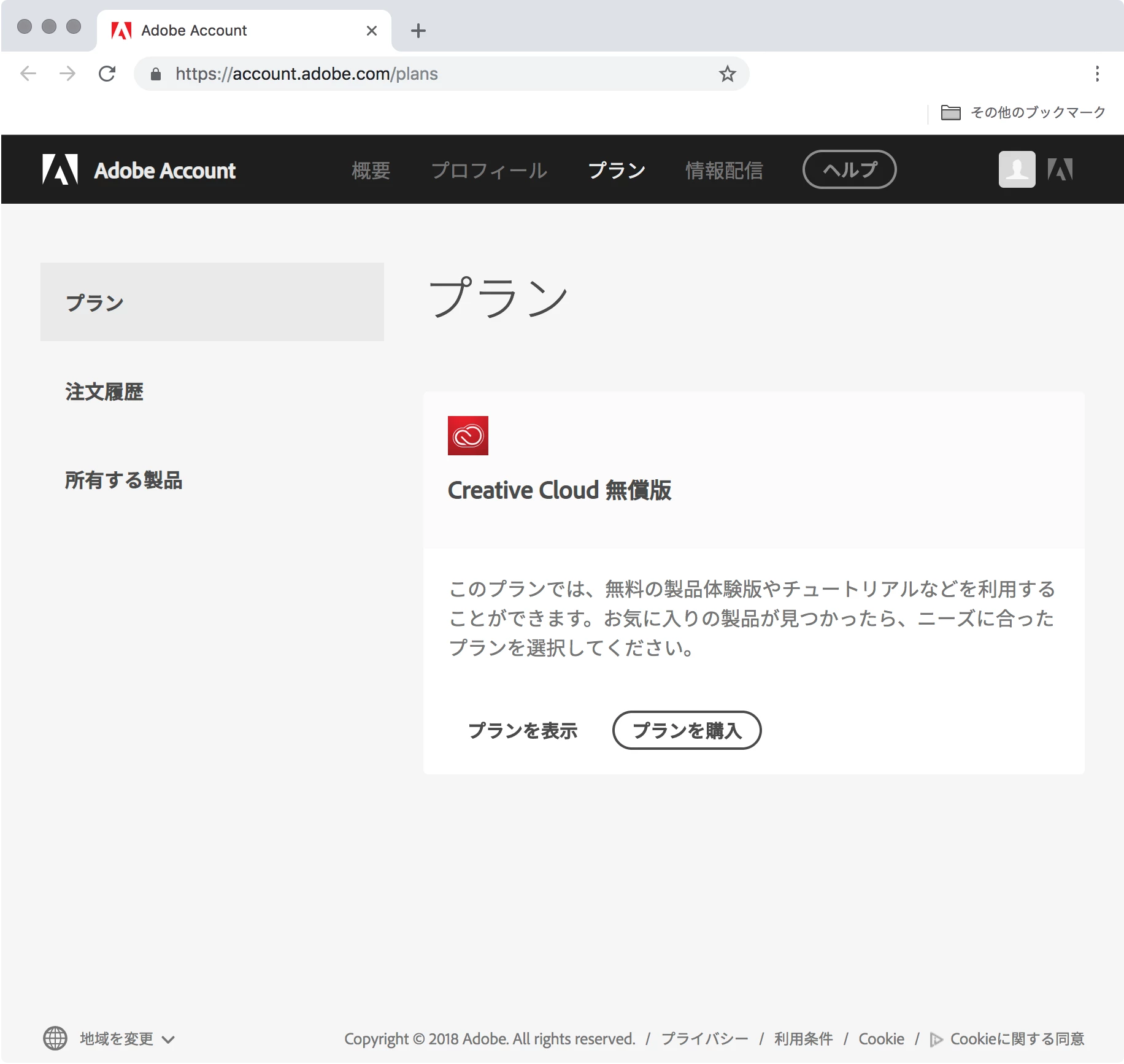Bookmark this page with the star icon

tap(727, 74)
